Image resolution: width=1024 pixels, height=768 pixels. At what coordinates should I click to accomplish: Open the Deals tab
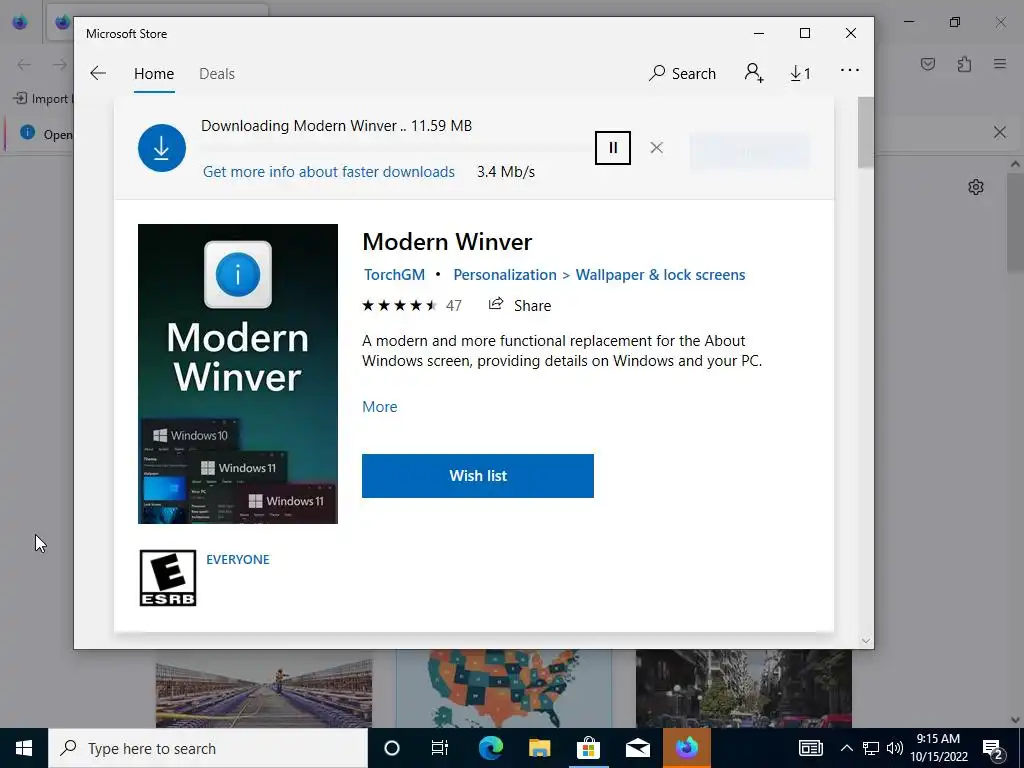[217, 74]
